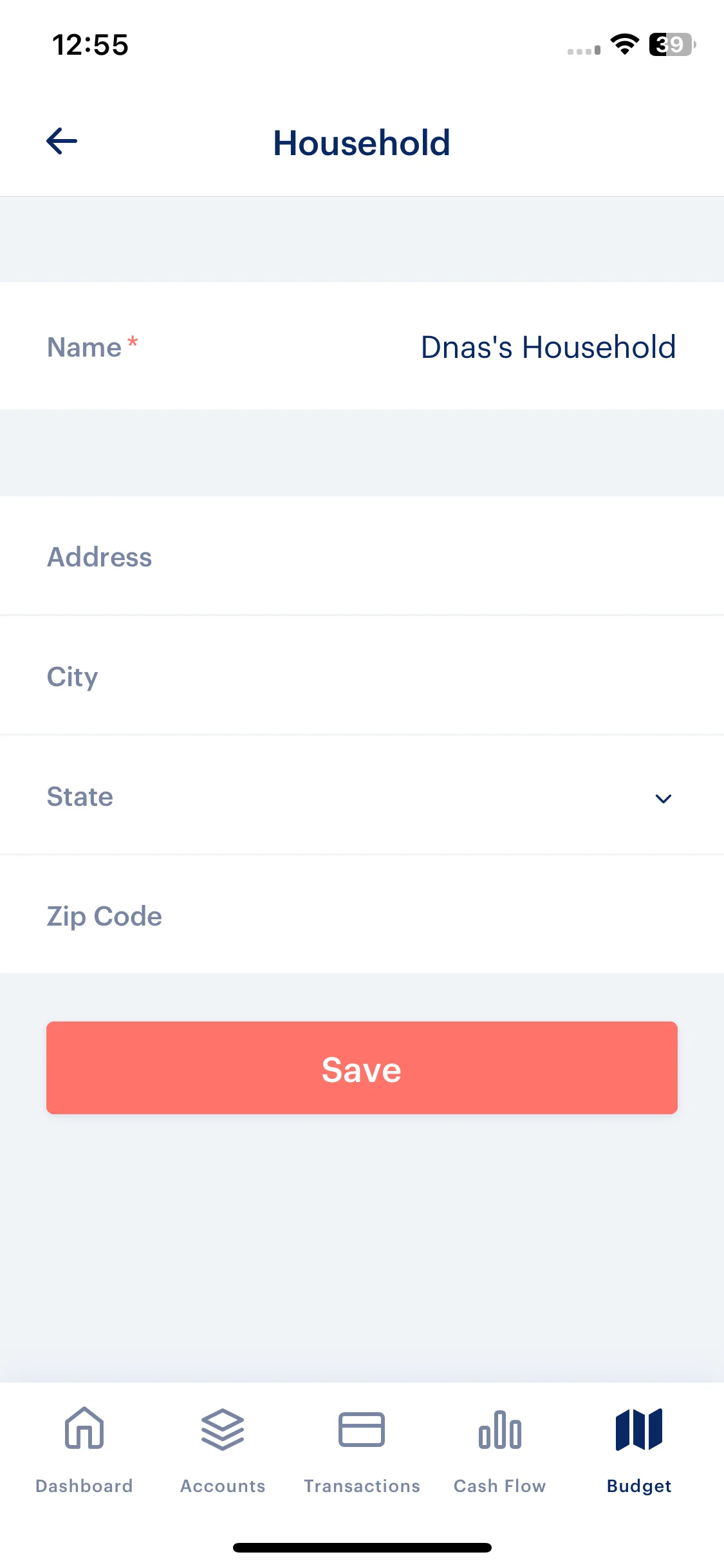Save the household details
Image resolution: width=724 pixels, height=1568 pixels.
click(362, 1068)
